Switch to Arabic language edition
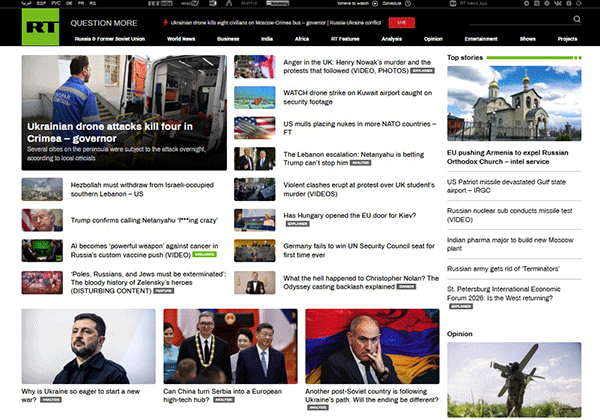600x420 pixels. 26,3
